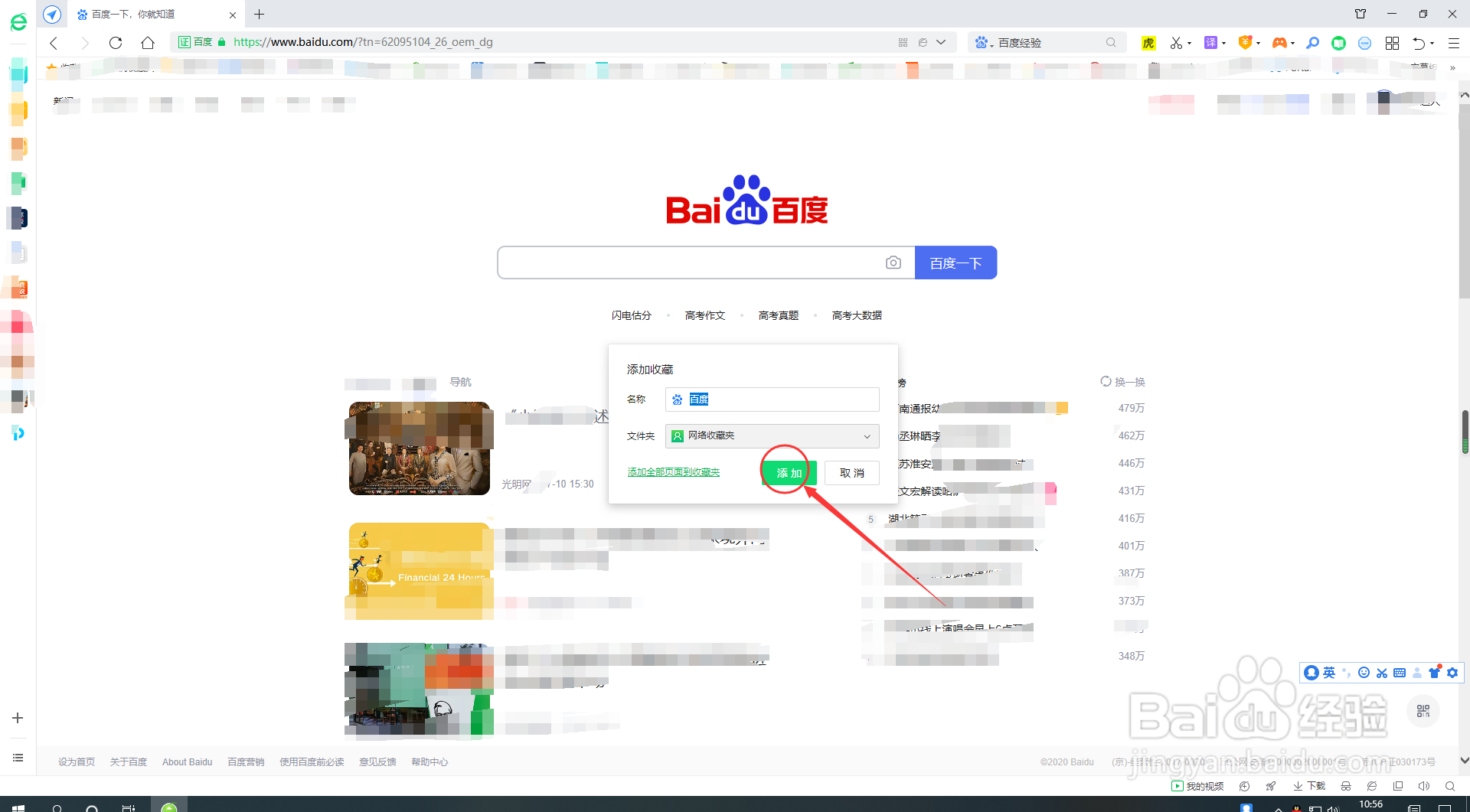
Task: Click the scissors screenshot tool icon
Action: point(1176,43)
